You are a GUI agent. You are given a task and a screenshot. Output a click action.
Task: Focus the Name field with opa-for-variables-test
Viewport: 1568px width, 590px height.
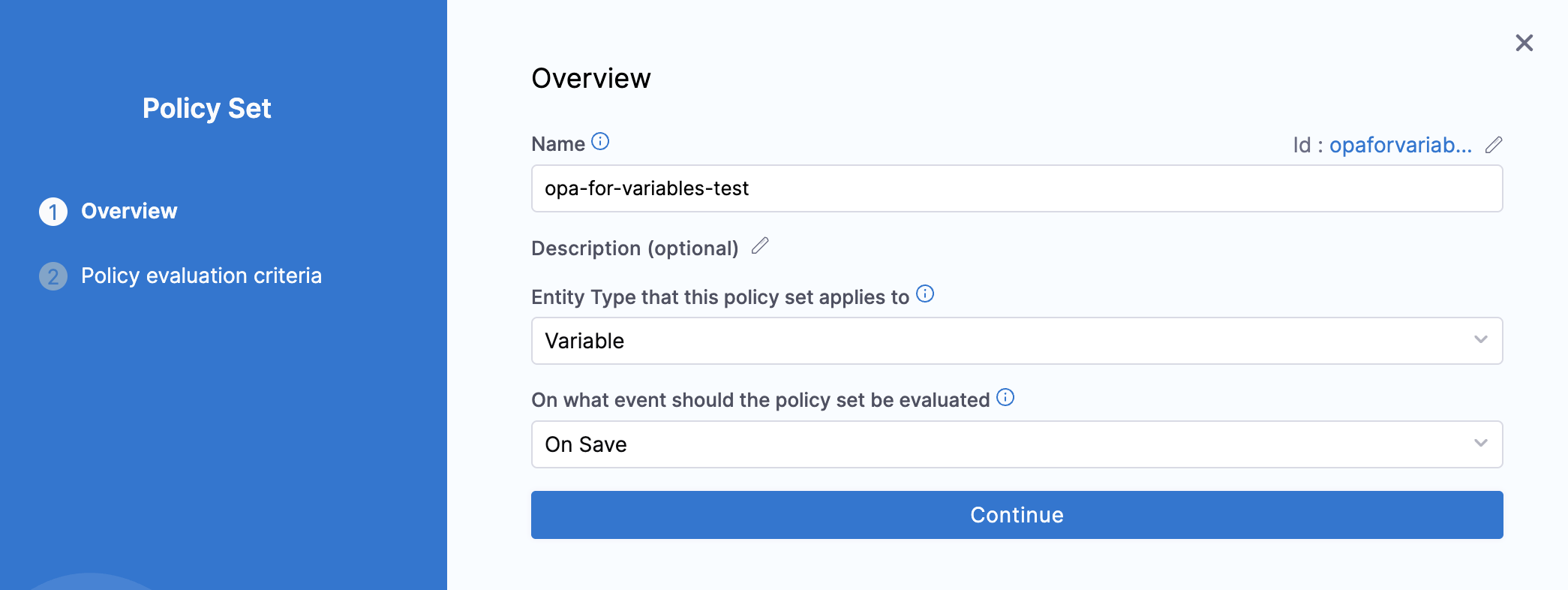1016,188
